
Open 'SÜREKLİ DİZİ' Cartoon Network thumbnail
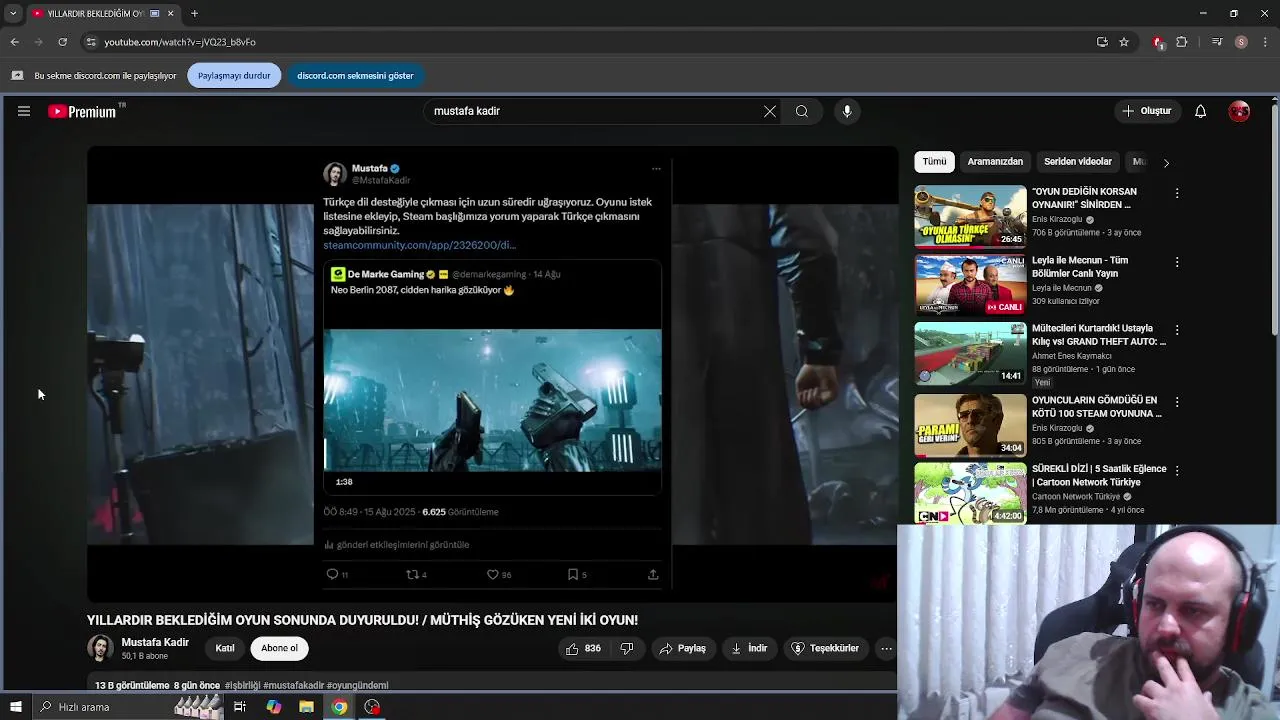click(970, 493)
